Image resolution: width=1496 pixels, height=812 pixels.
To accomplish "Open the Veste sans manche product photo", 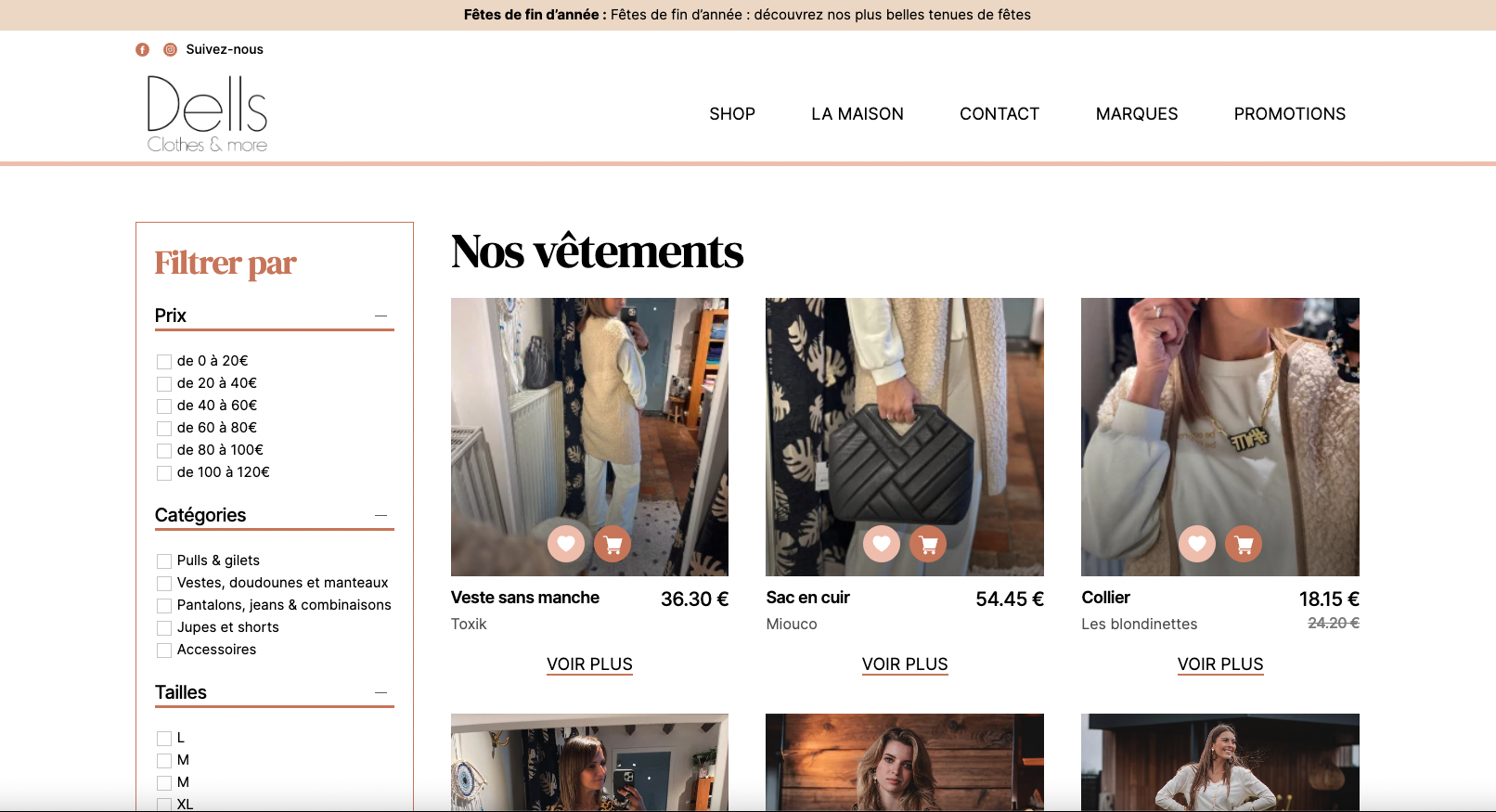I will (x=589, y=436).
